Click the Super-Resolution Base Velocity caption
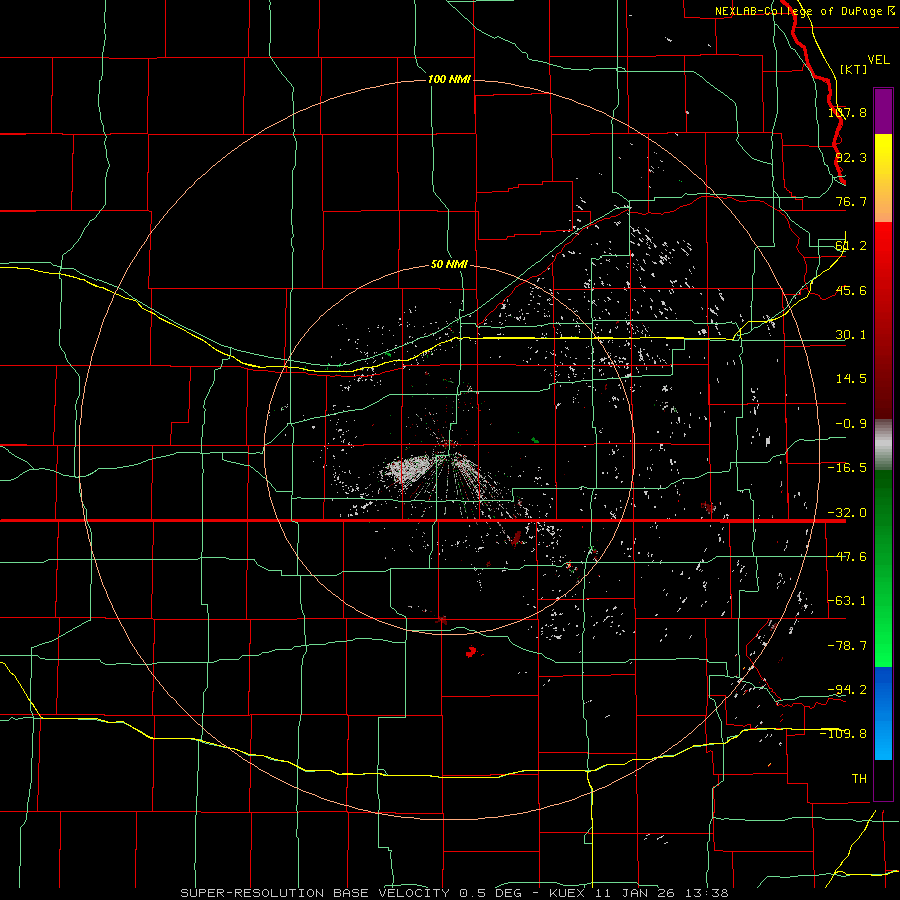900x900 pixels. [454, 893]
